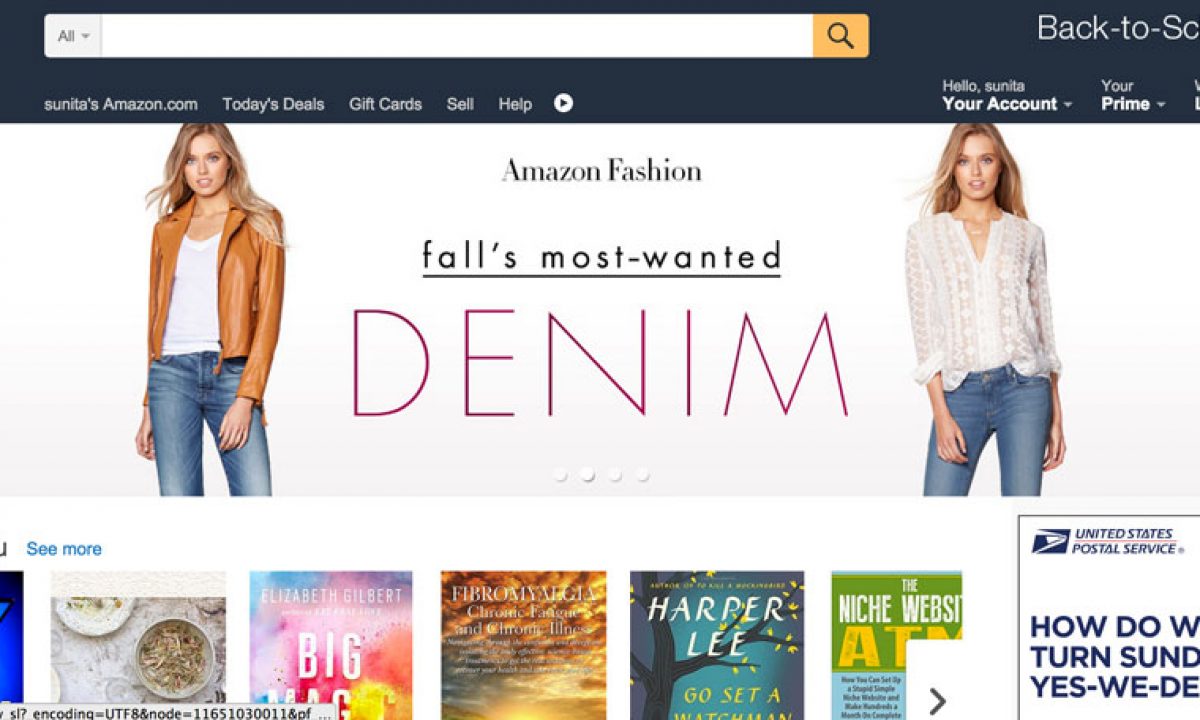Select the first banner carousel dot

561,475
